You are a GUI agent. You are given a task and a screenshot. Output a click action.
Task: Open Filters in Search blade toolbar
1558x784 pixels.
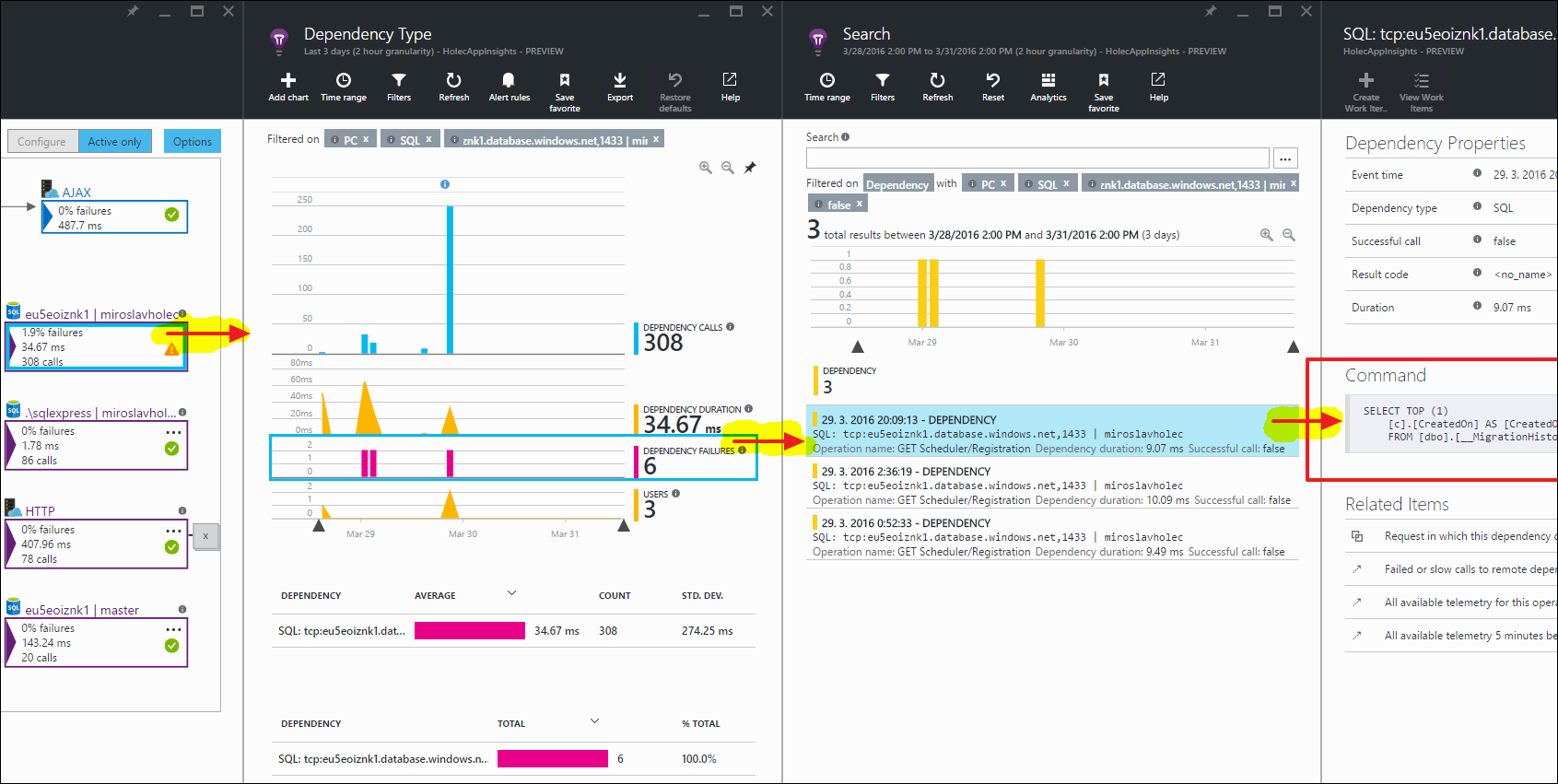883,88
